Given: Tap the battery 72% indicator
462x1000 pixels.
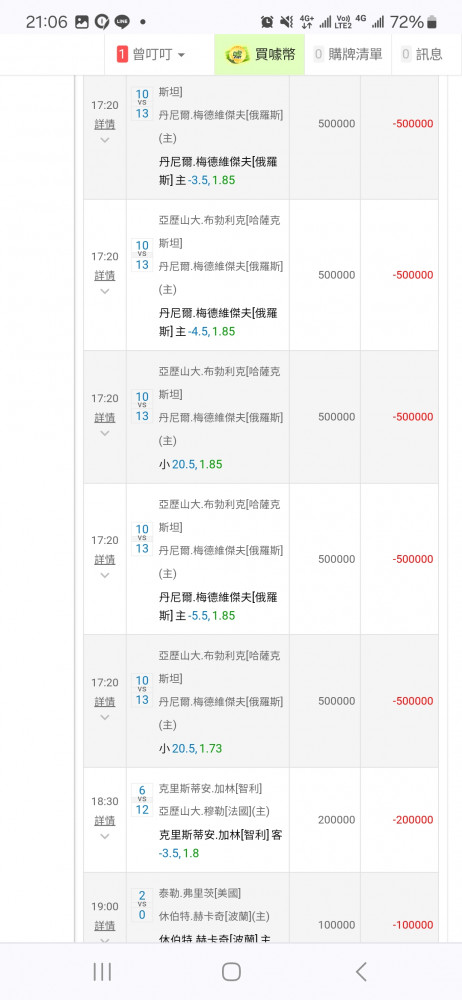Looking at the screenshot, I should 414,22.
